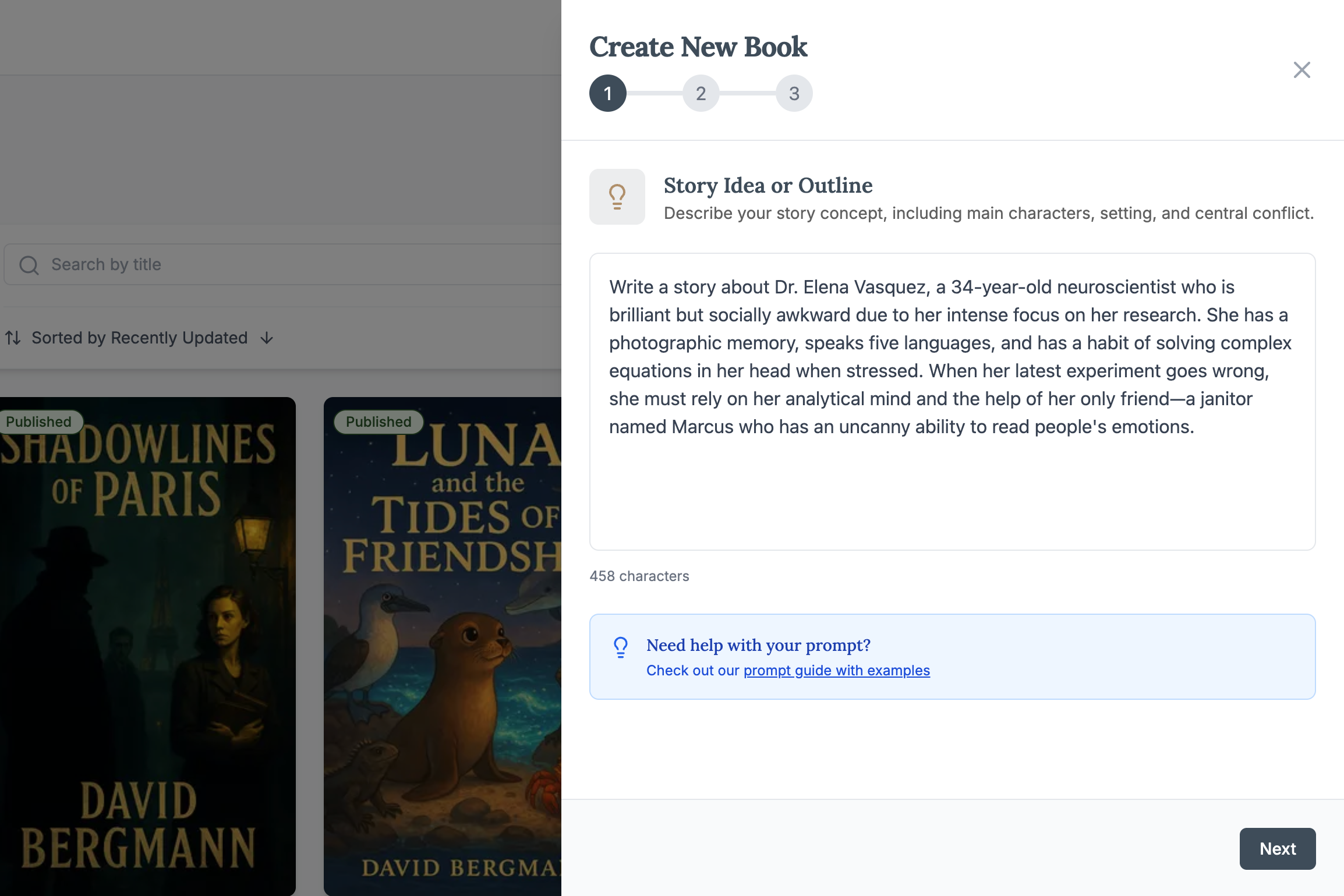Click the step 1 circle indicator
This screenshot has width=1344, height=896.
click(x=607, y=93)
